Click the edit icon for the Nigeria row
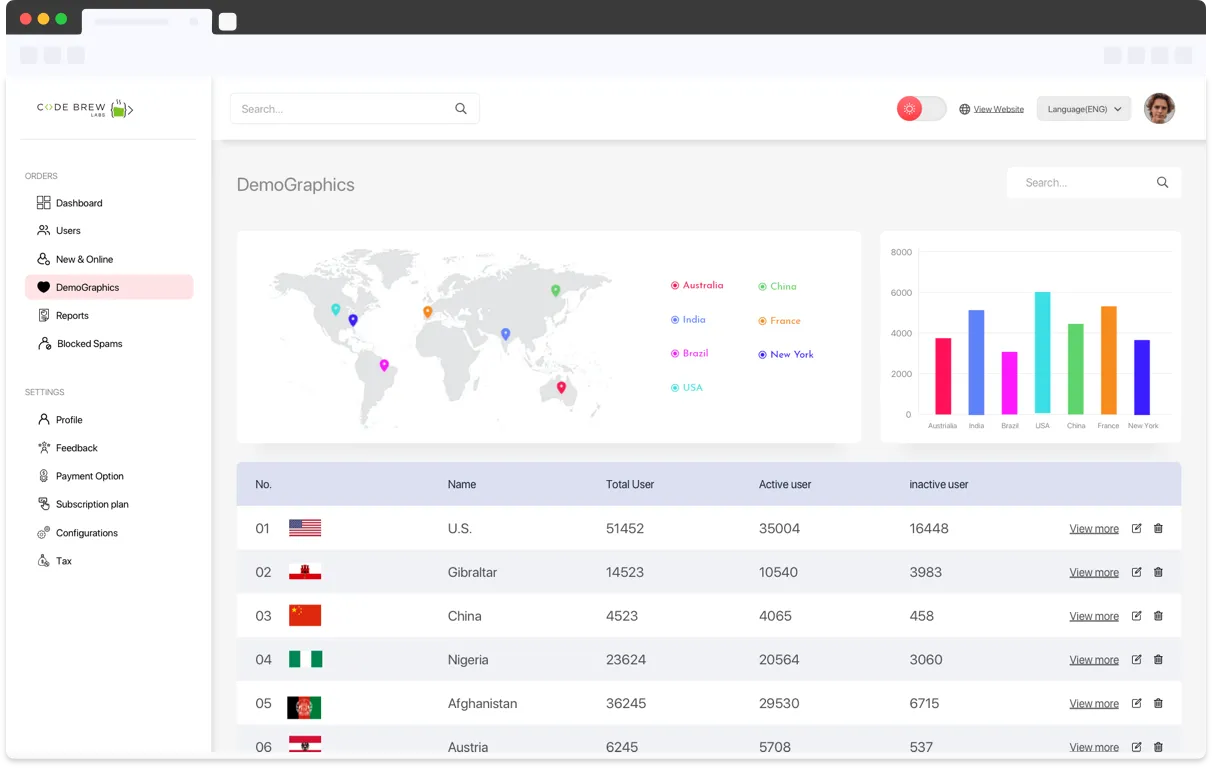Screen dimensions: 1212x768 pos(1136,660)
